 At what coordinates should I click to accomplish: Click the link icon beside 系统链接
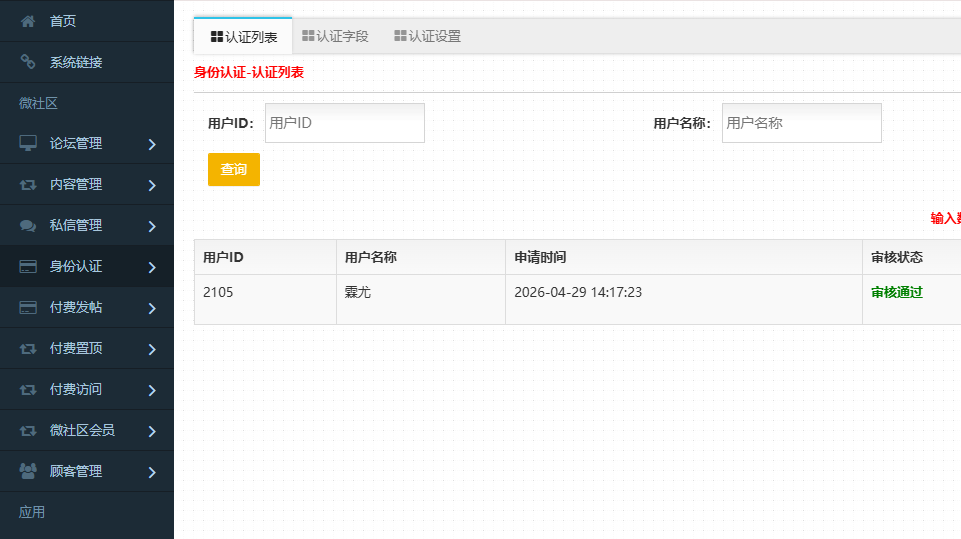[28, 62]
